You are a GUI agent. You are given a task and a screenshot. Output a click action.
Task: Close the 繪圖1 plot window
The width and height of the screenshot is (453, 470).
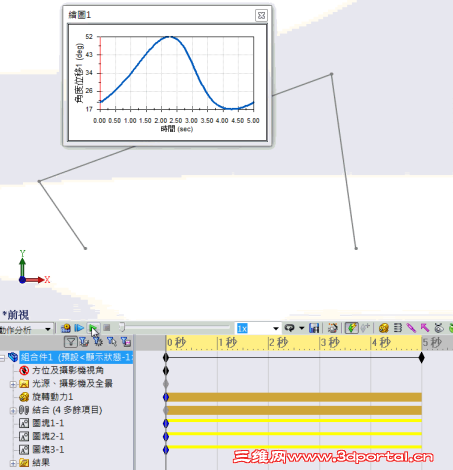pos(261,15)
